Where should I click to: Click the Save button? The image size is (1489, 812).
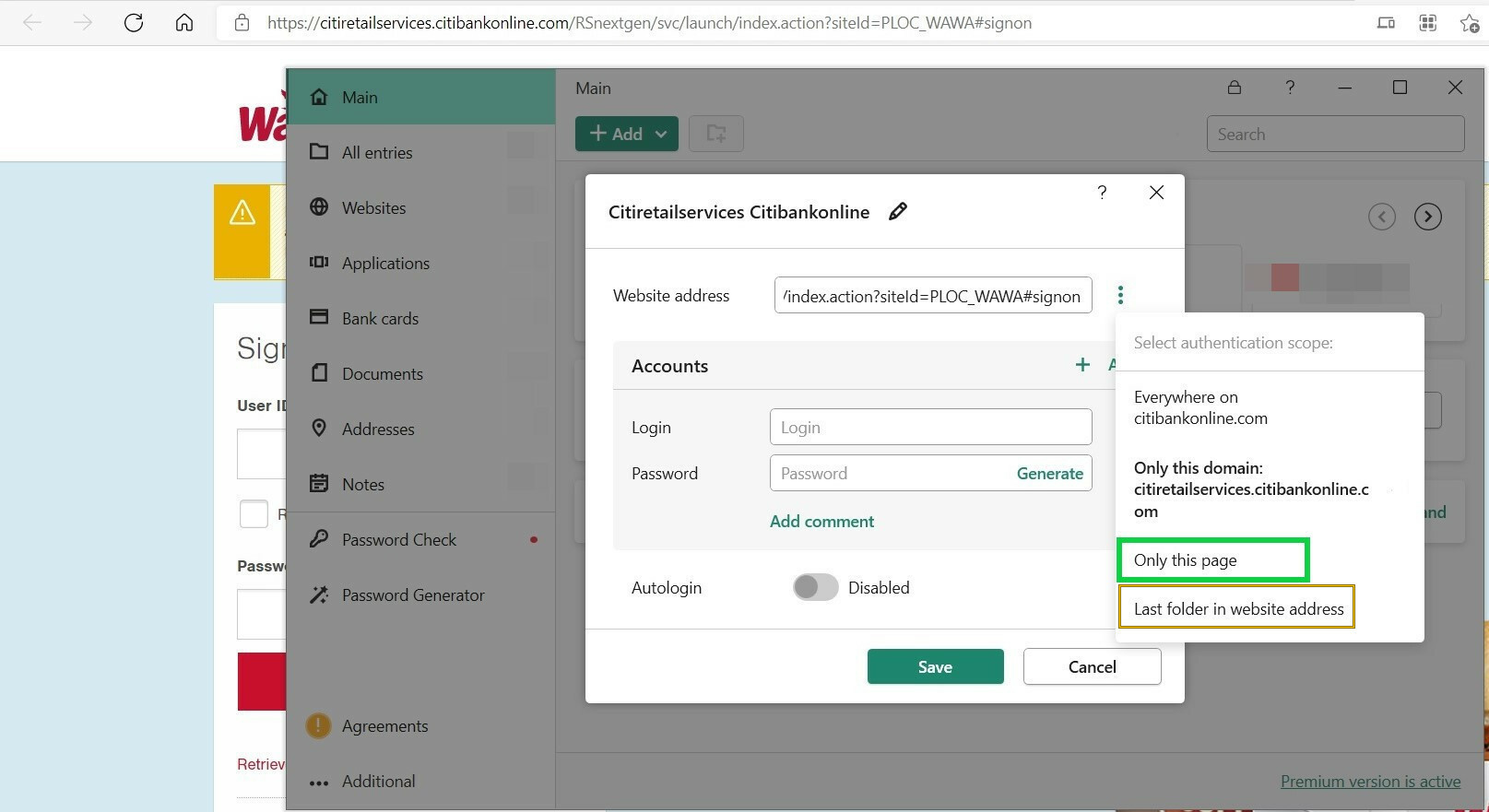click(x=935, y=666)
